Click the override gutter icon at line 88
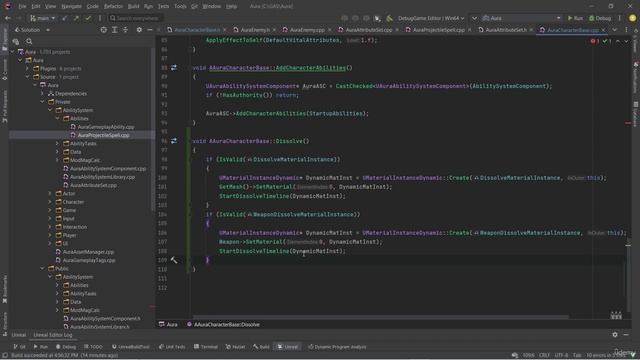Viewport: 640px width, 360px height. [x=174, y=68]
